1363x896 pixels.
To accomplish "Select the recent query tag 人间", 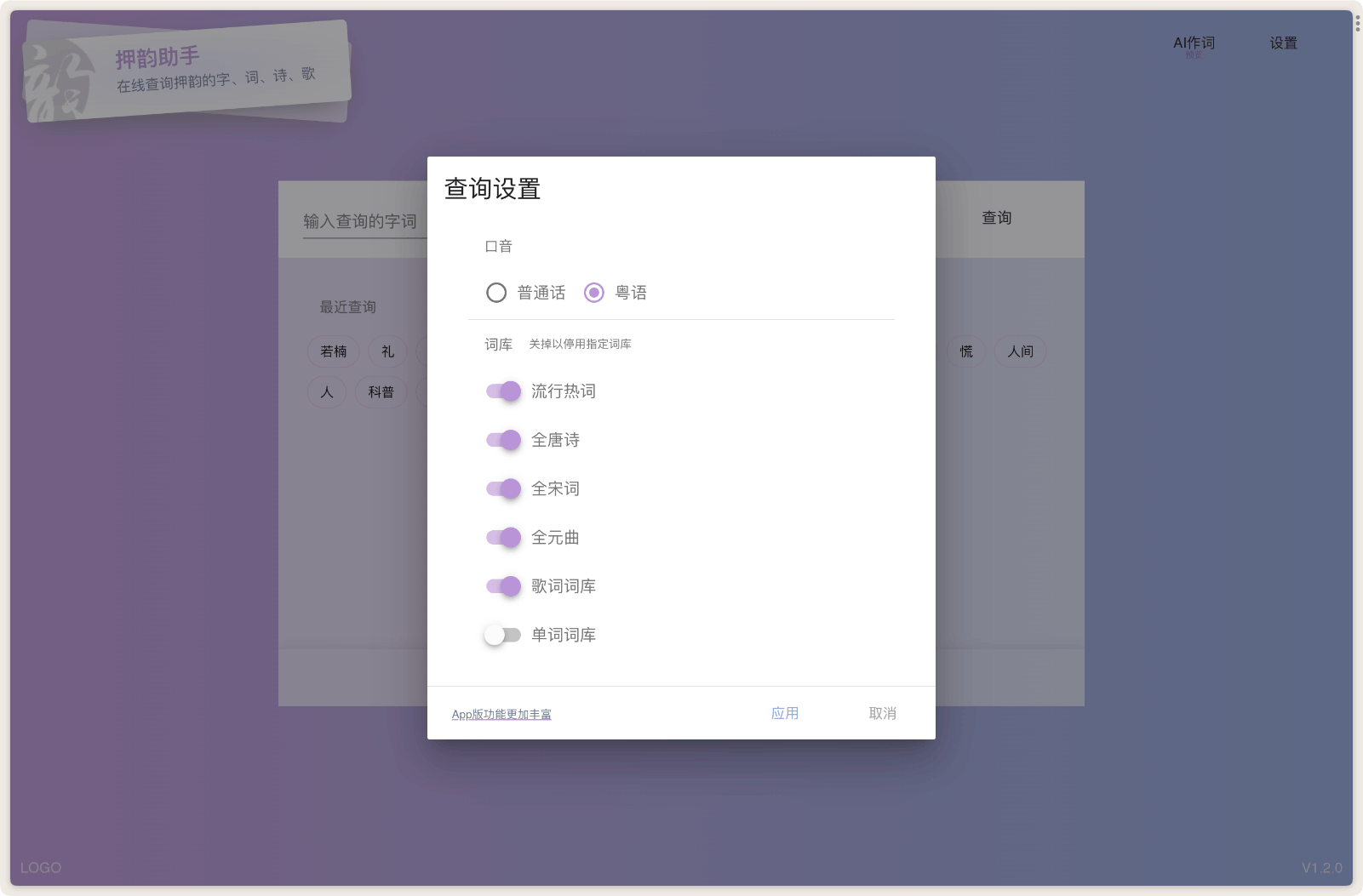I will click(x=1020, y=351).
